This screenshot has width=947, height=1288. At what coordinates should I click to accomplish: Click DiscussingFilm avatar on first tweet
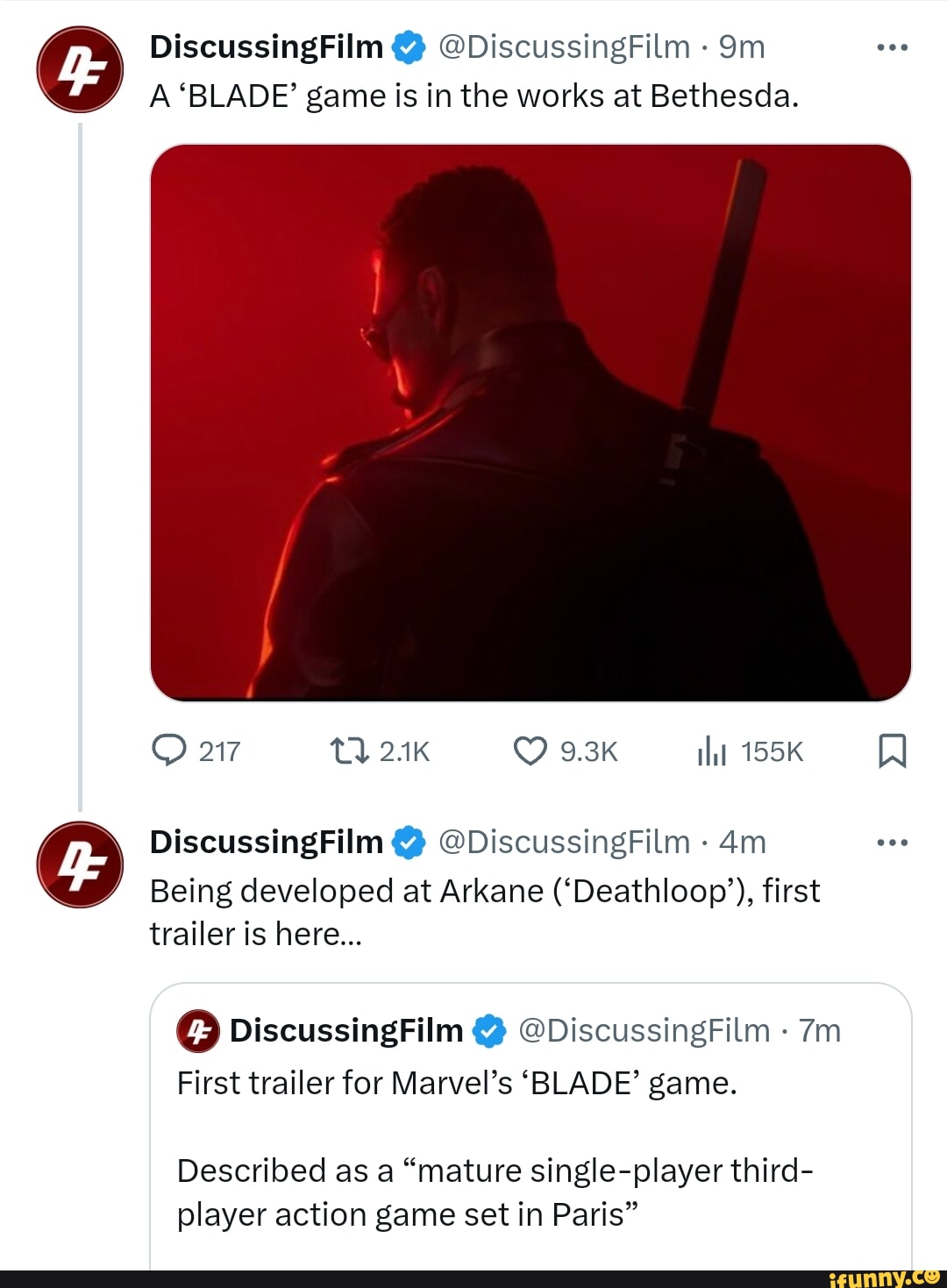tap(80, 69)
